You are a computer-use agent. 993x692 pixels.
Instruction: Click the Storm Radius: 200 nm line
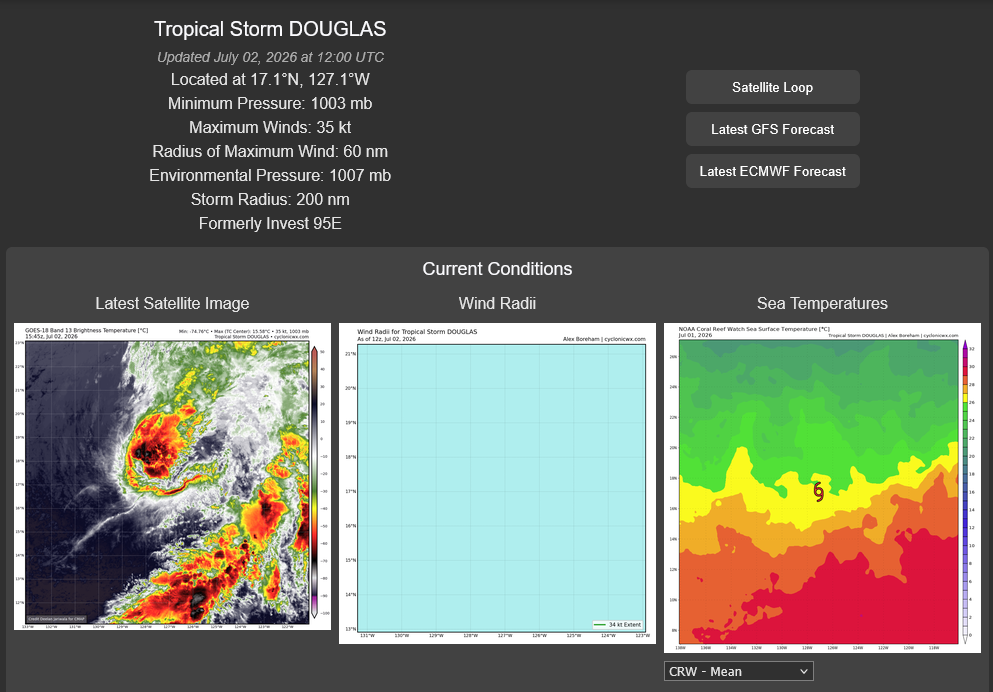(270, 199)
